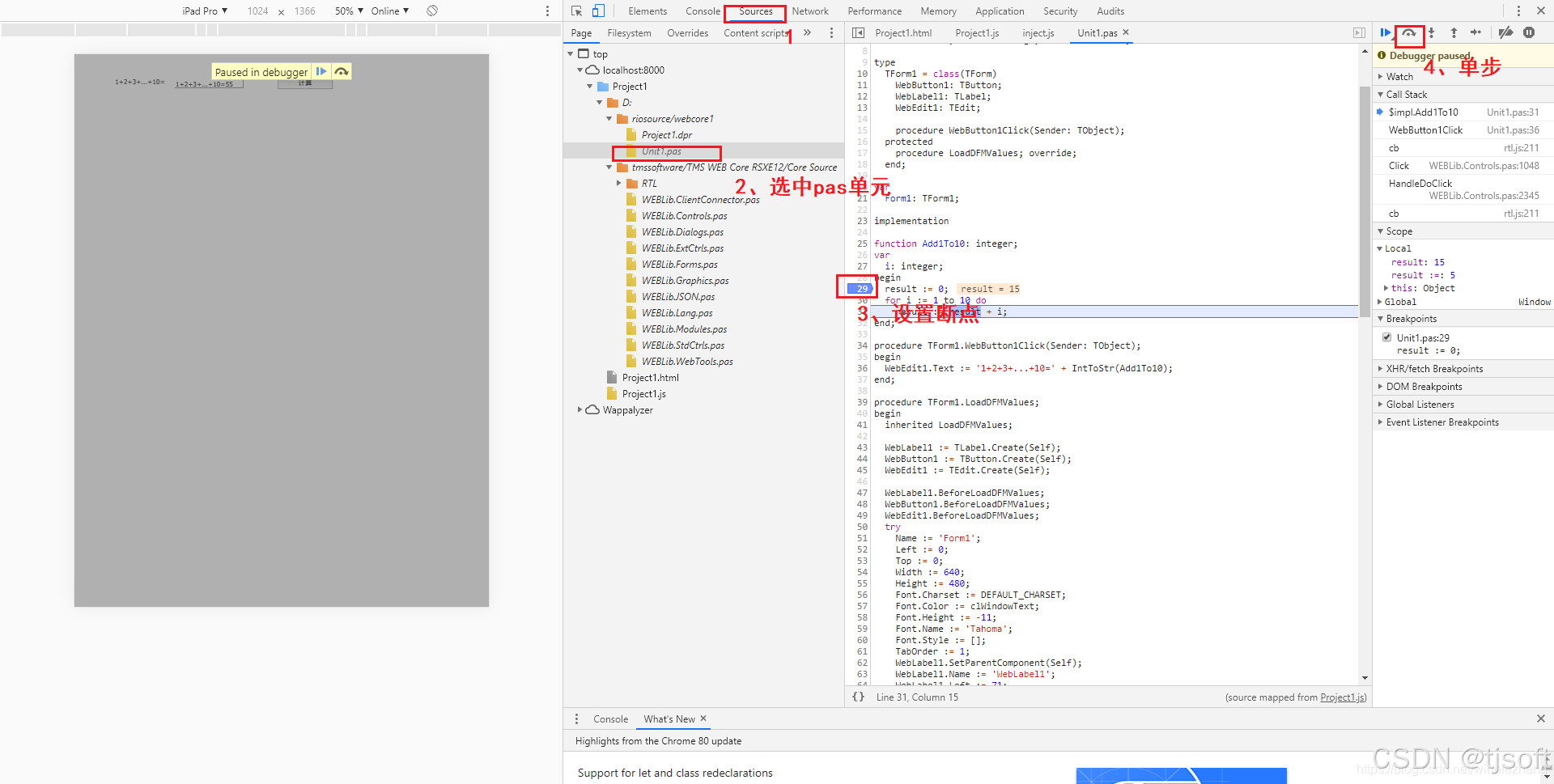Viewport: 1554px width, 784px height.
Task: Uncheck the Unit1.pas:29 breakpoint checkbox
Action: coord(1386,337)
